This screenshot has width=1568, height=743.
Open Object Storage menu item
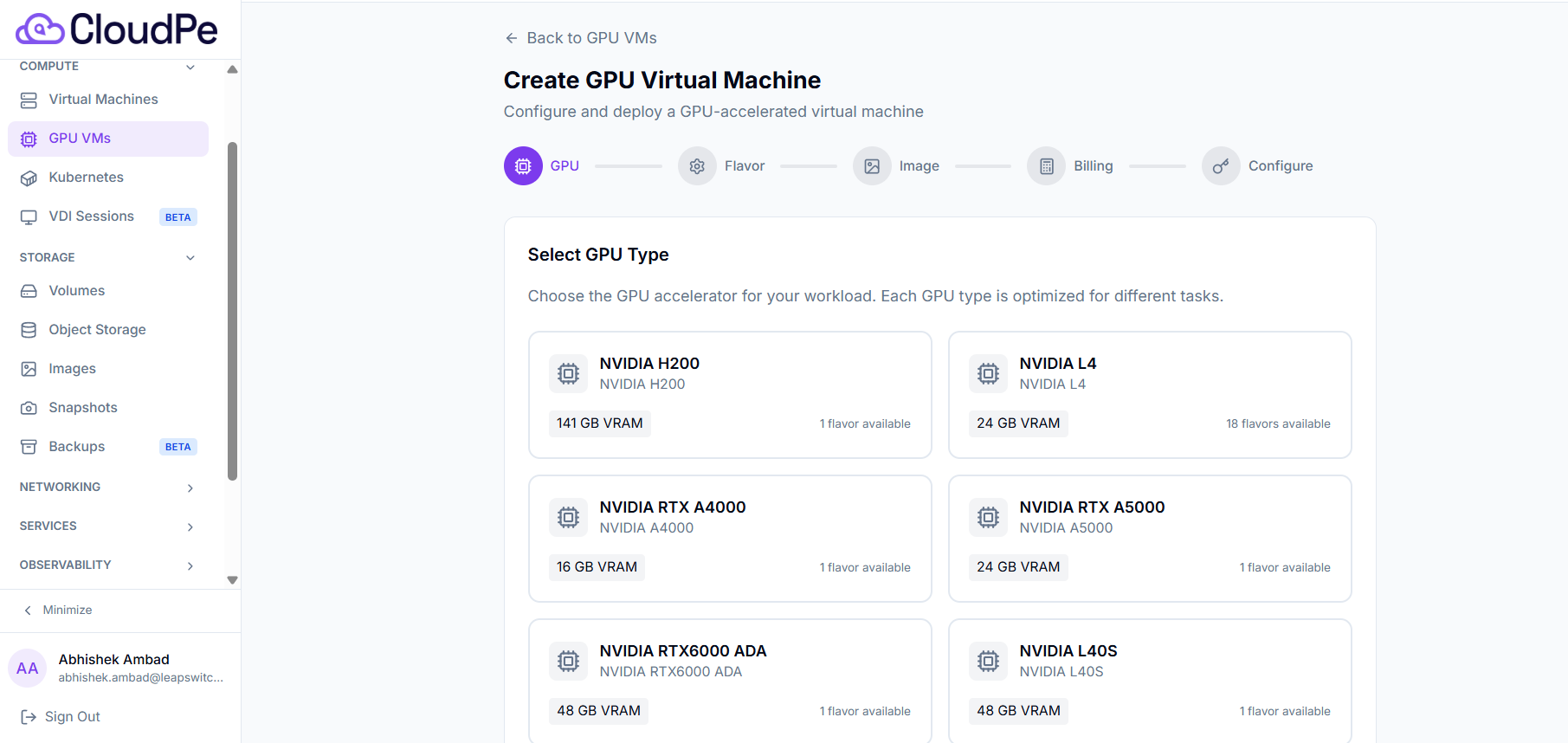click(108, 330)
